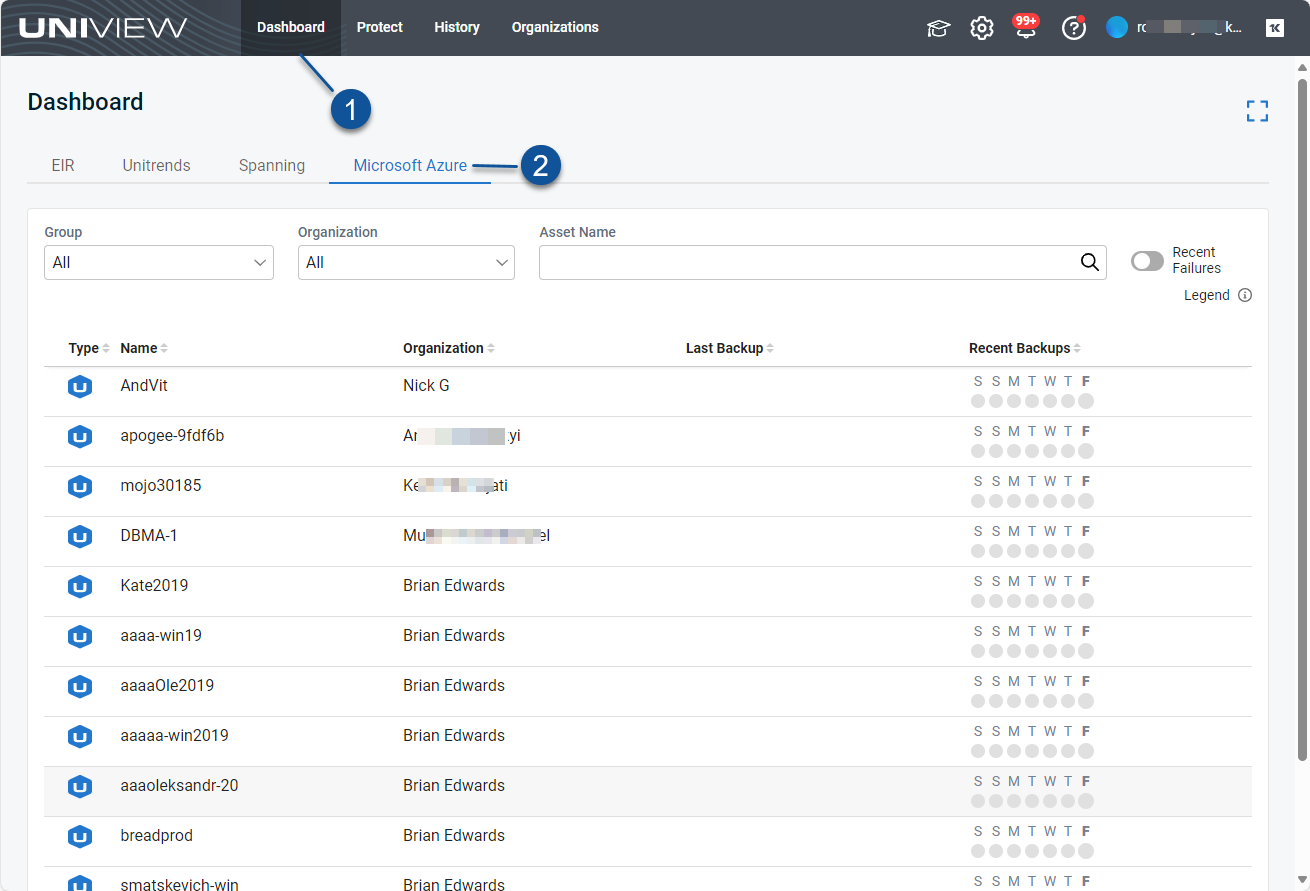This screenshot has width=1310, height=891.
Task: Click the search magnifier in Asset Name
Action: click(1090, 262)
